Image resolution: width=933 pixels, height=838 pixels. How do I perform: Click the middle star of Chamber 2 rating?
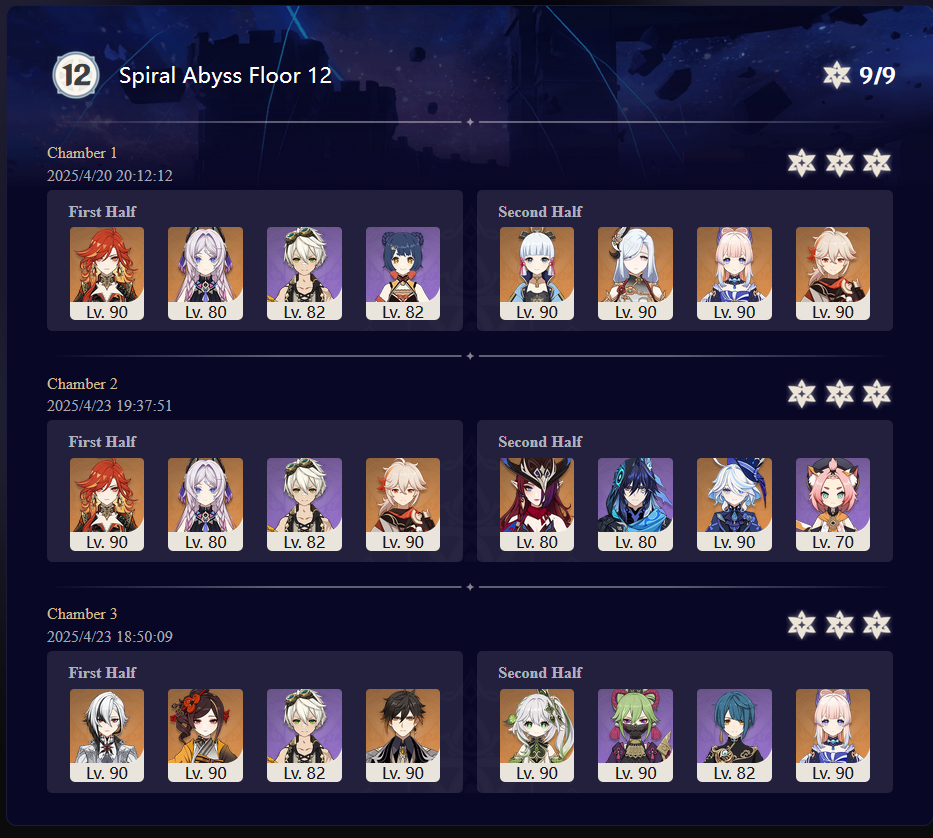tap(839, 393)
